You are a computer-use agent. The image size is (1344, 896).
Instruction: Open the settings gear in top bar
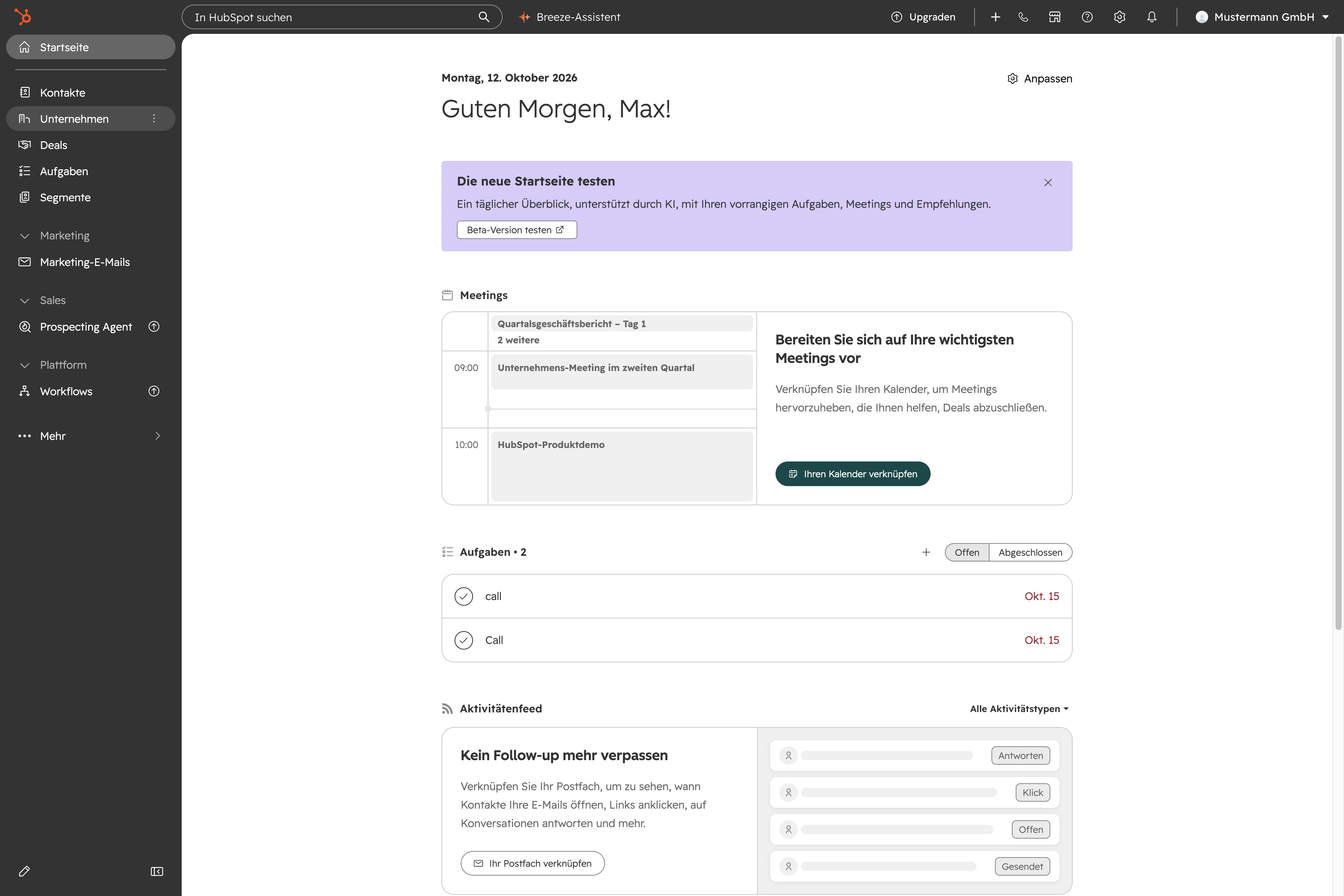click(1120, 17)
